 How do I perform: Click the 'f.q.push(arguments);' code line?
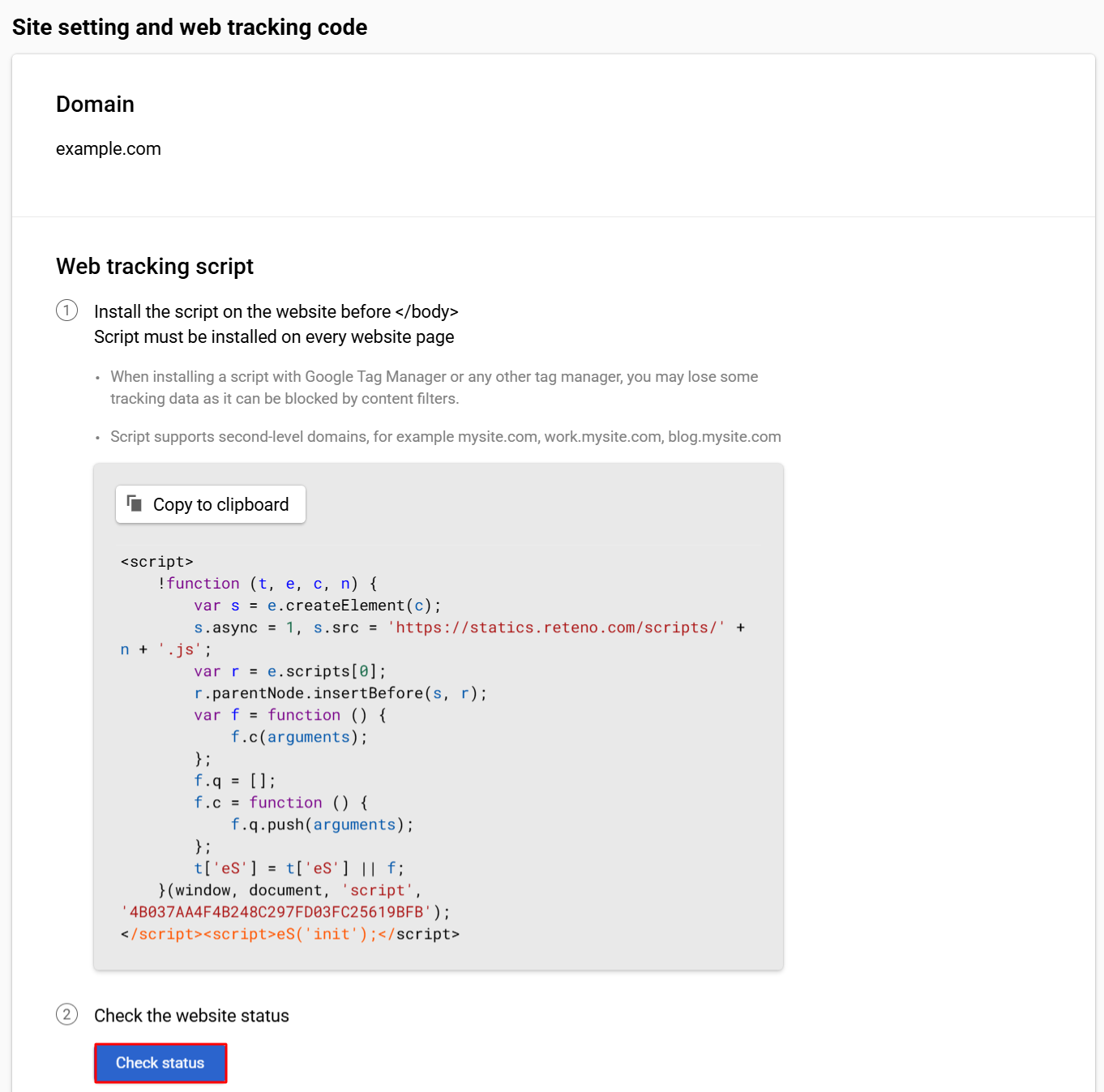[323, 824]
